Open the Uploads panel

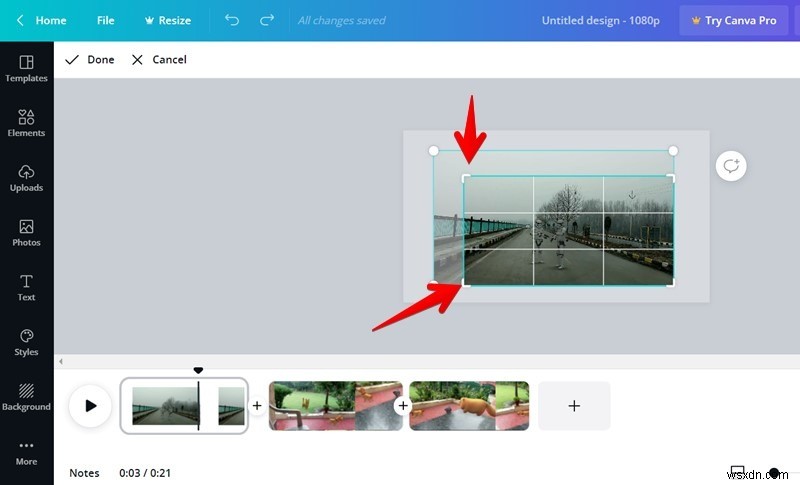click(x=26, y=178)
